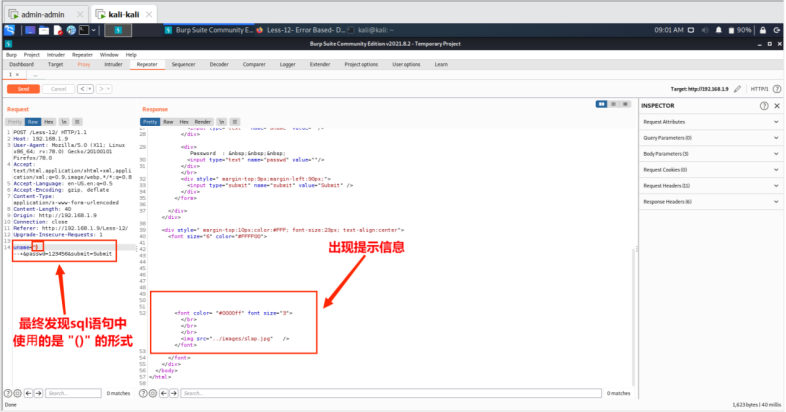
Task: Switch Response view to Pretty
Action: pyautogui.click(x=150, y=122)
